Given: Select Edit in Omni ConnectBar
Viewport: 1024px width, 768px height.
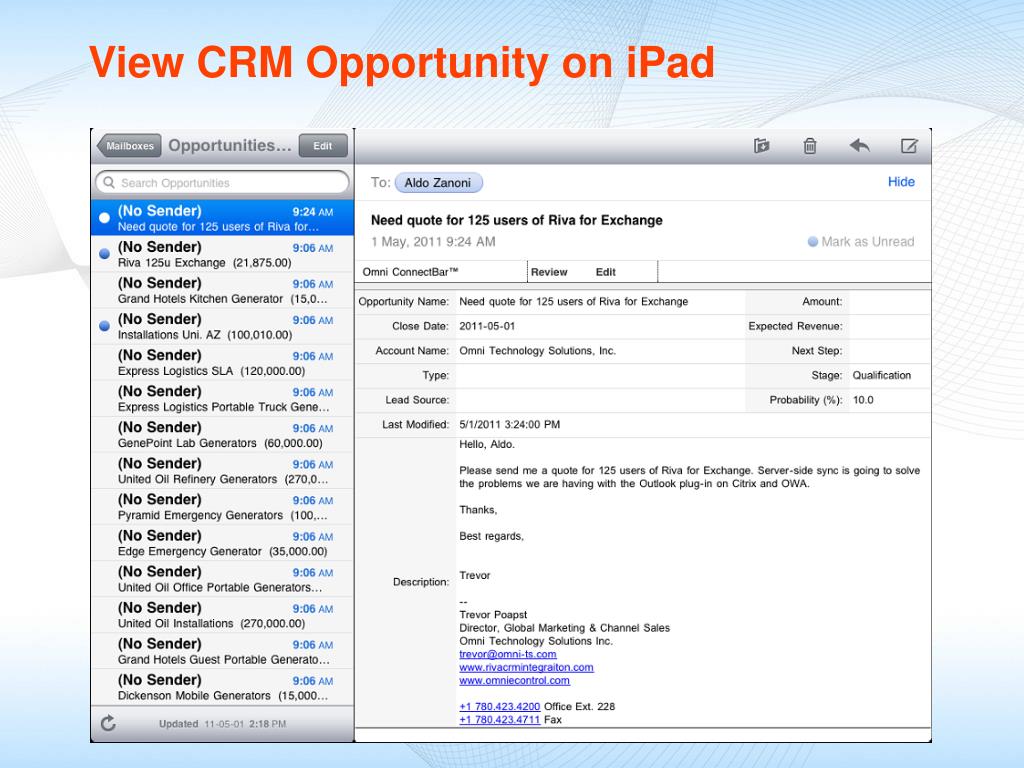Looking at the screenshot, I should 605,272.
